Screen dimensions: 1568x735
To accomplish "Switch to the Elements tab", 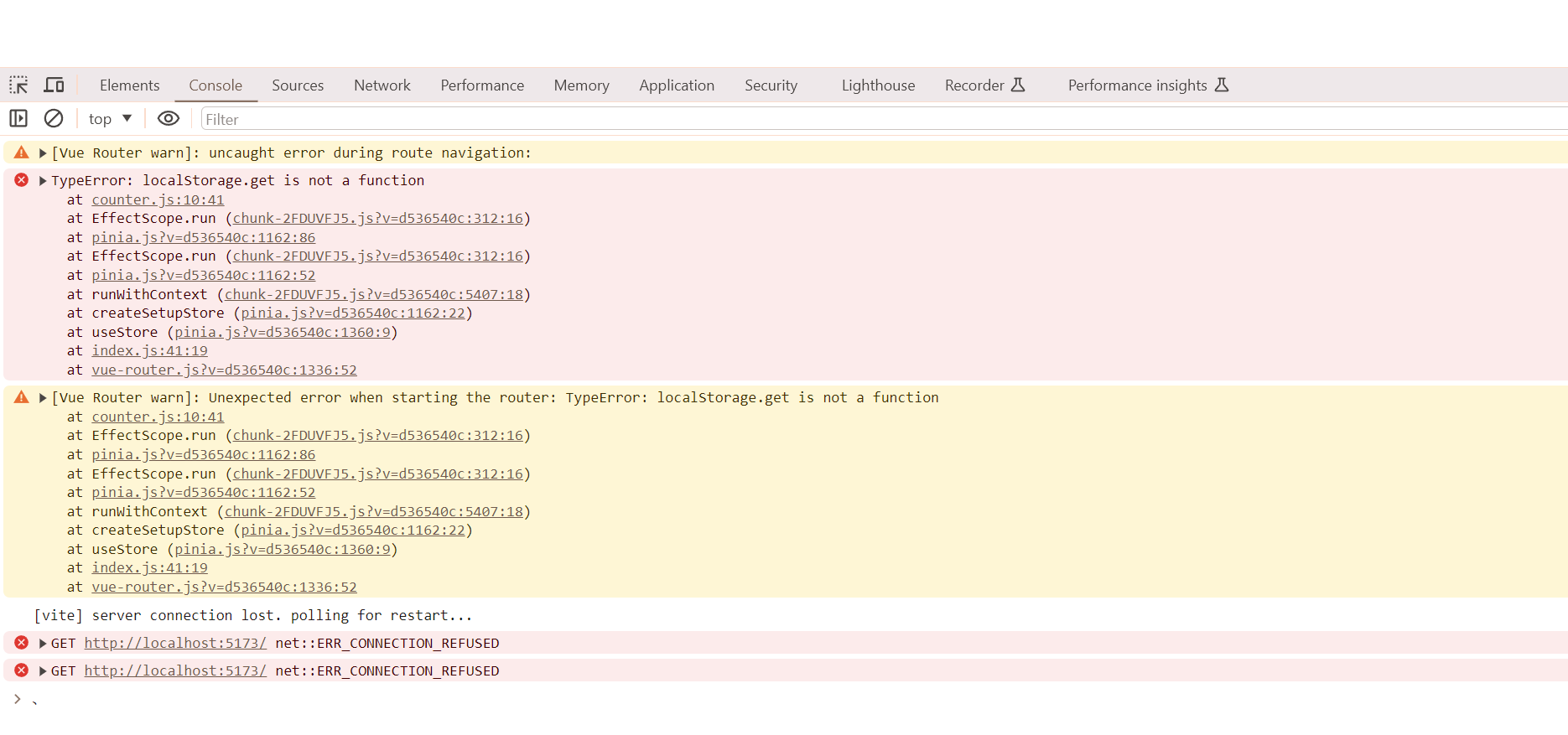I will click(x=129, y=85).
